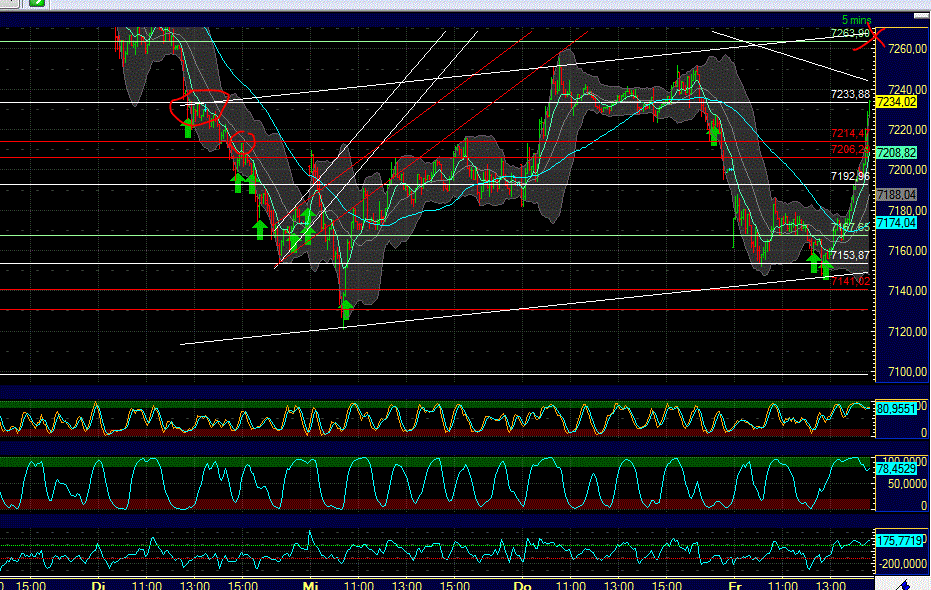Image resolution: width=931 pixels, height=590 pixels.
Task: Click the 7192,96 price level text
Action: pyautogui.click(x=851, y=176)
